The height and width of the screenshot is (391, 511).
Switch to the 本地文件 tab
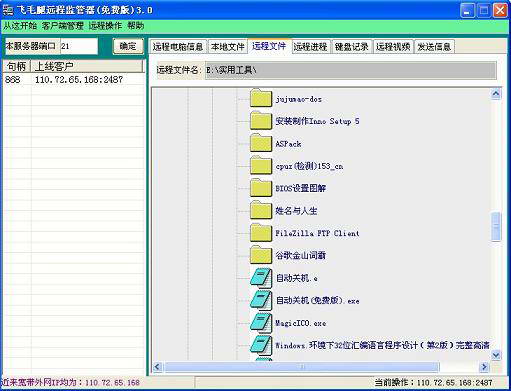tap(228, 47)
